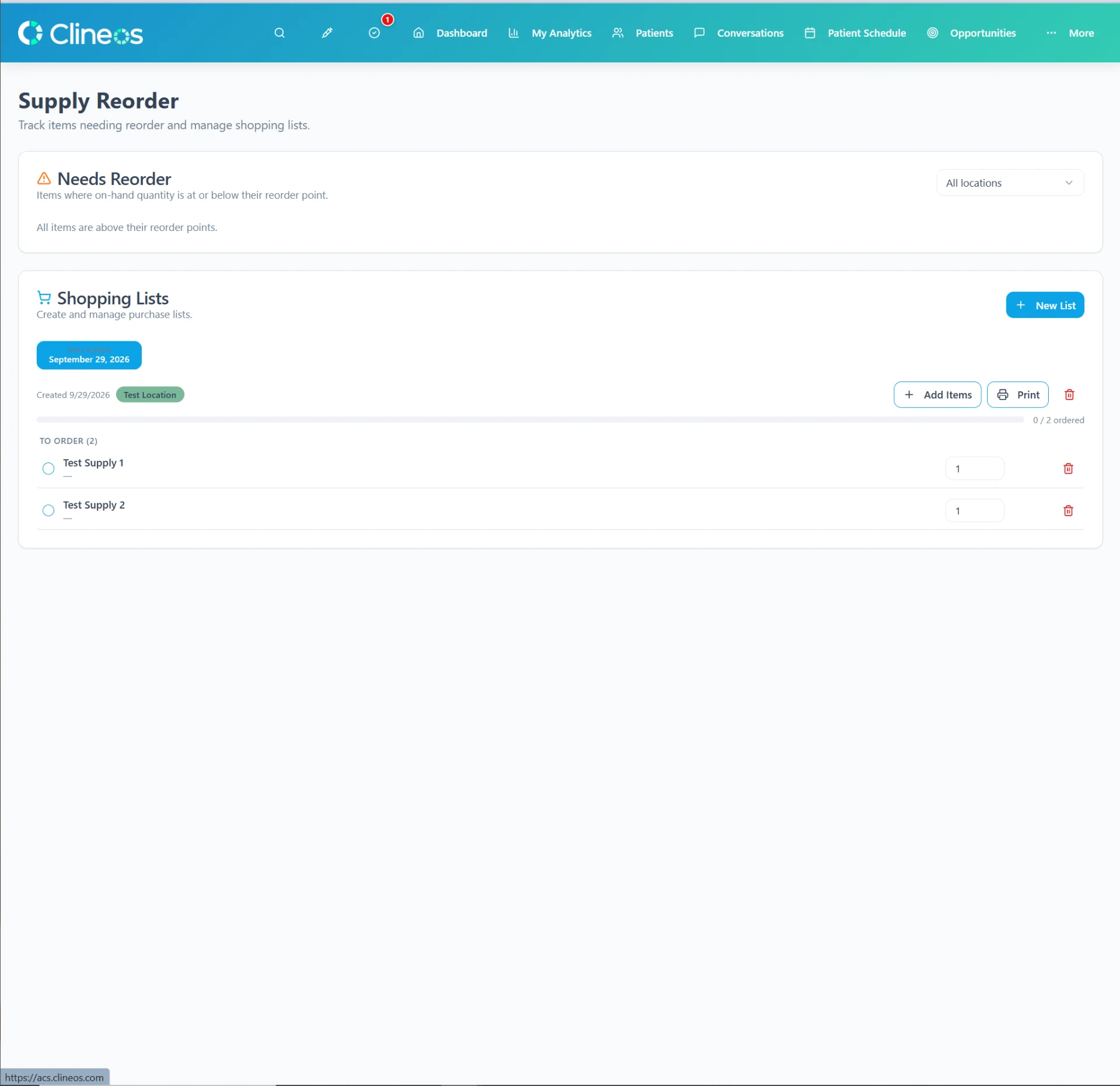The width and height of the screenshot is (1120, 1086).
Task: Go to Dashboard
Action: (x=450, y=33)
